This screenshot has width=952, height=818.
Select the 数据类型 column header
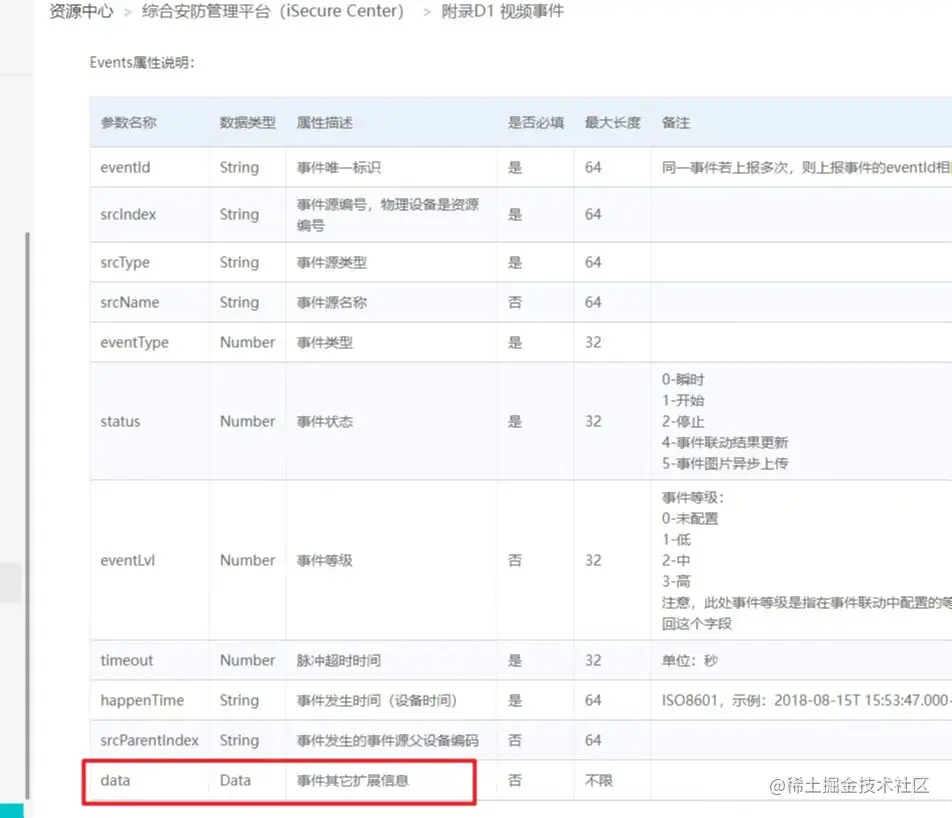click(x=248, y=123)
